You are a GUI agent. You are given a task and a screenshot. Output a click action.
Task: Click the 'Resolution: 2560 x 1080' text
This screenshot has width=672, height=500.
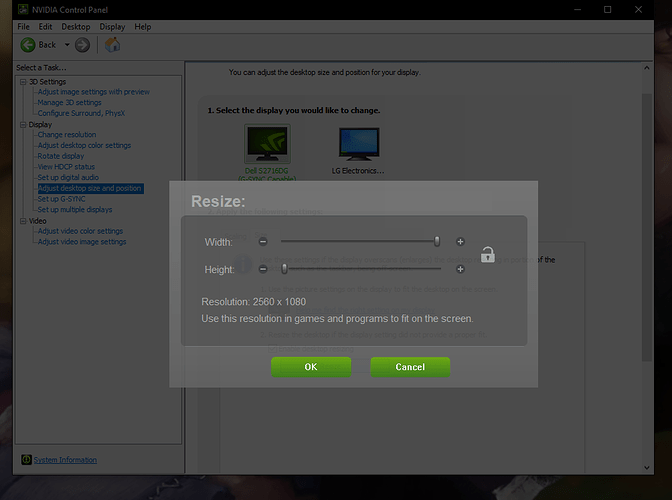(x=254, y=302)
